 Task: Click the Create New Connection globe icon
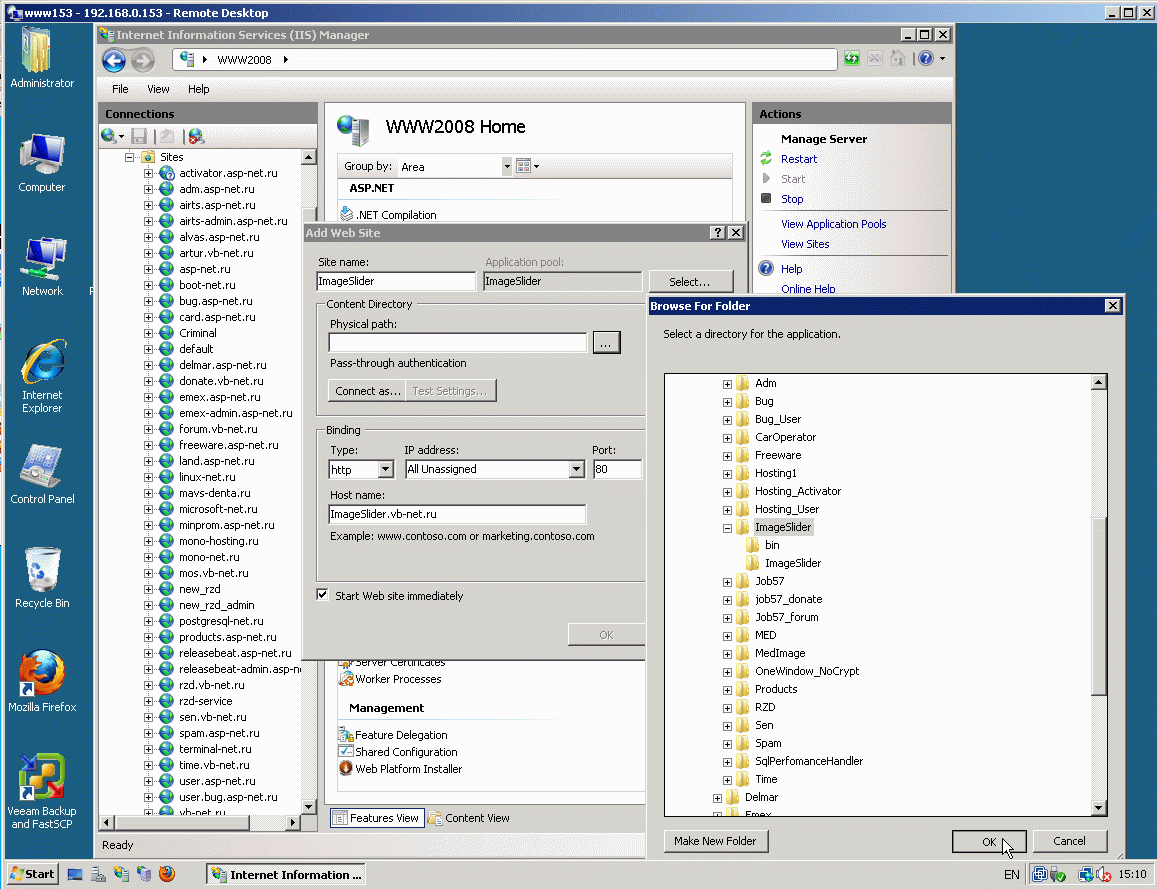coord(109,136)
